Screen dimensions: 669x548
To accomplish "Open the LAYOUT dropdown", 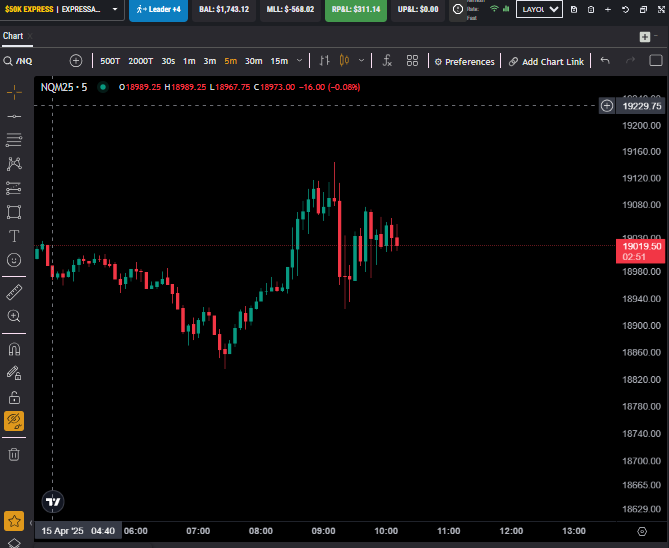I will point(539,9).
